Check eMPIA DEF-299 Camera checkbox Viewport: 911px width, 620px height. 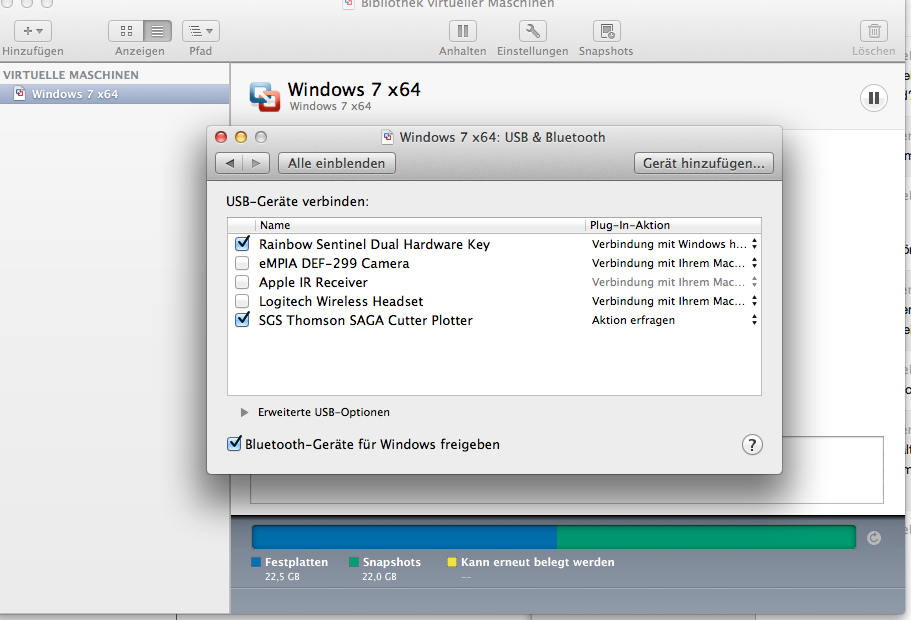(242, 263)
